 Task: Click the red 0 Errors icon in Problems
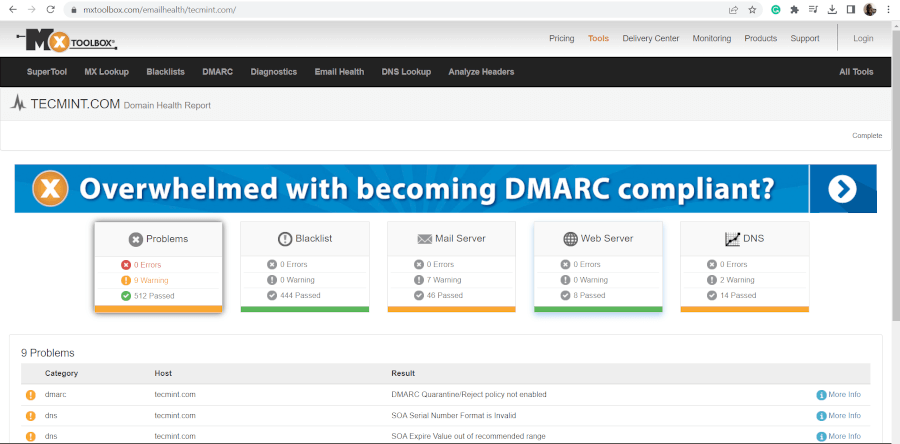point(126,265)
